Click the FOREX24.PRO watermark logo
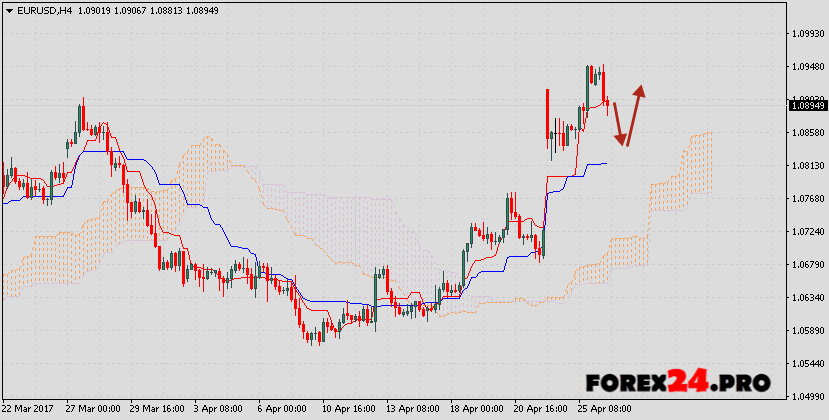 (677, 381)
